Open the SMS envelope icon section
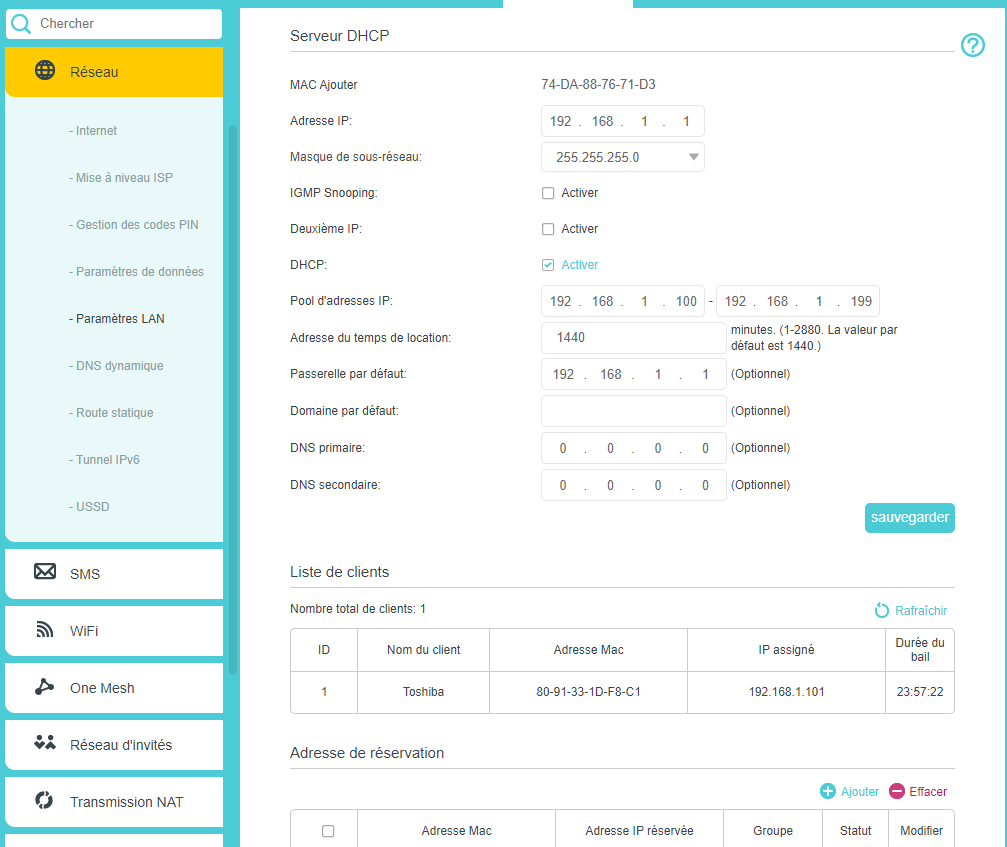This screenshot has width=1007, height=847. click(45, 572)
